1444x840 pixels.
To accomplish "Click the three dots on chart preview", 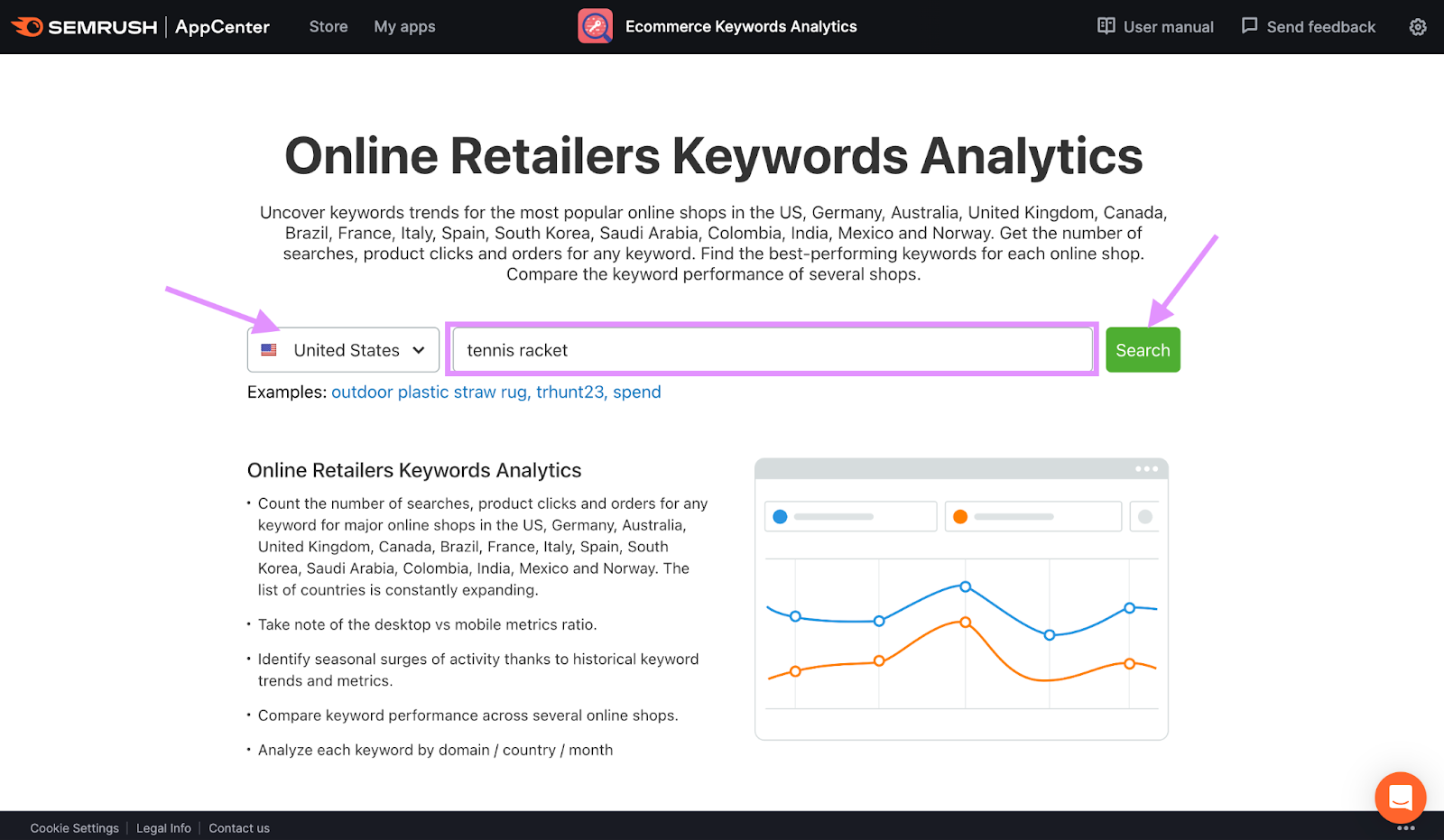I will [x=1146, y=469].
